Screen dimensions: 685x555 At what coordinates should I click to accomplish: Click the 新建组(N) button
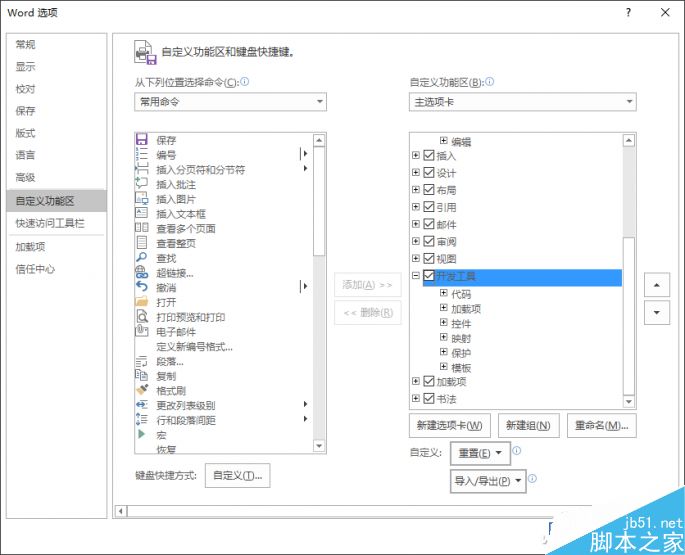(529, 425)
